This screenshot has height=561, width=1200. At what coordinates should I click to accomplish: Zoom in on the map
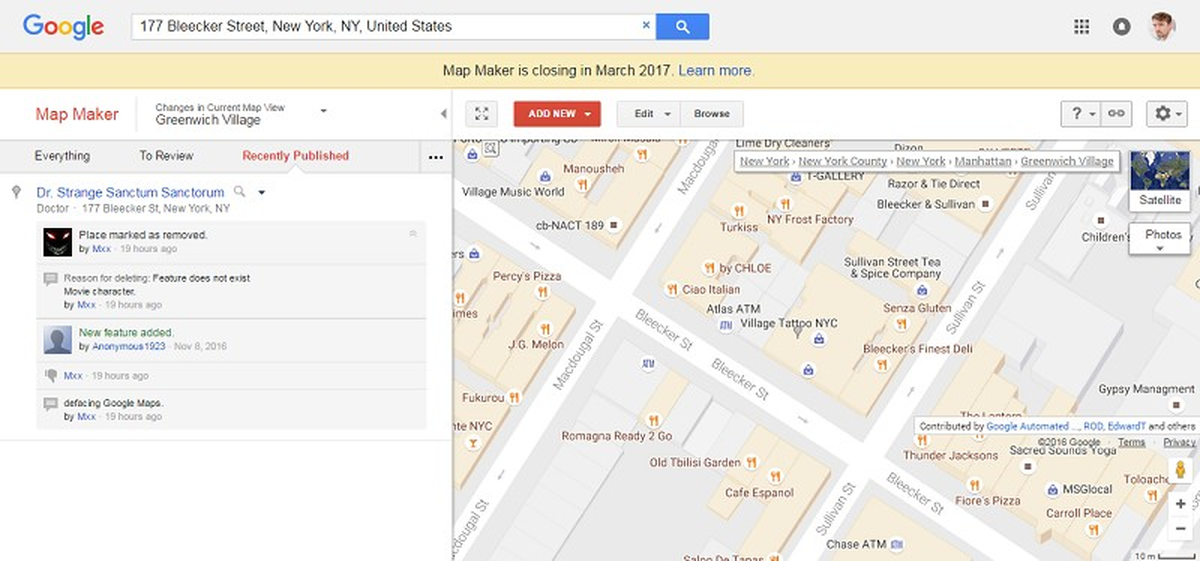coord(1181,504)
